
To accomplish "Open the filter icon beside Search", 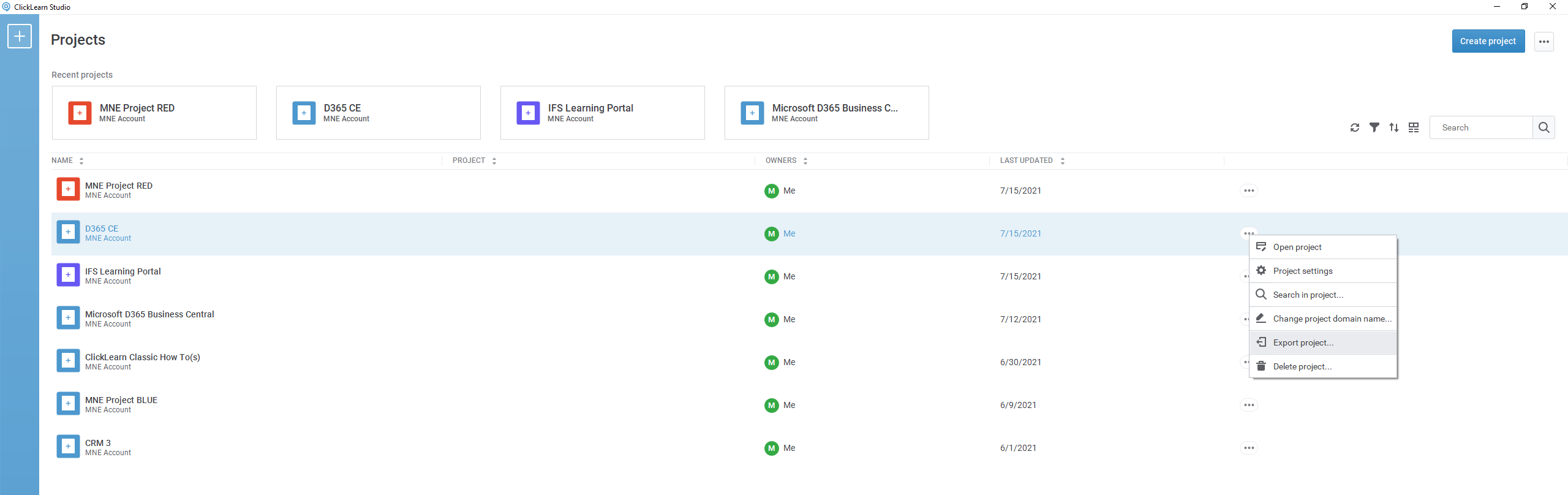I will [x=1374, y=127].
